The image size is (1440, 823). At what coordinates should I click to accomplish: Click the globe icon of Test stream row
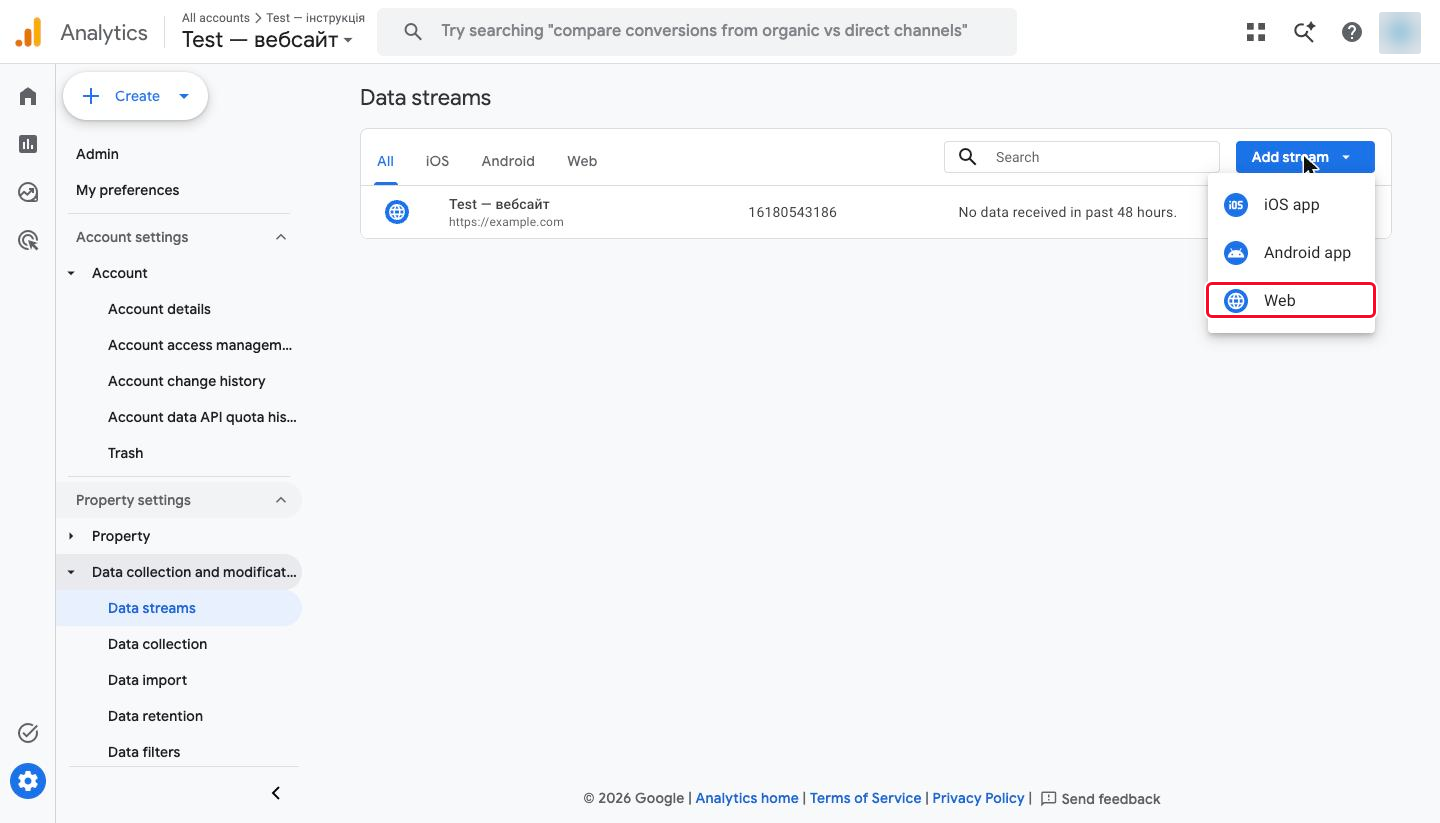coord(397,212)
